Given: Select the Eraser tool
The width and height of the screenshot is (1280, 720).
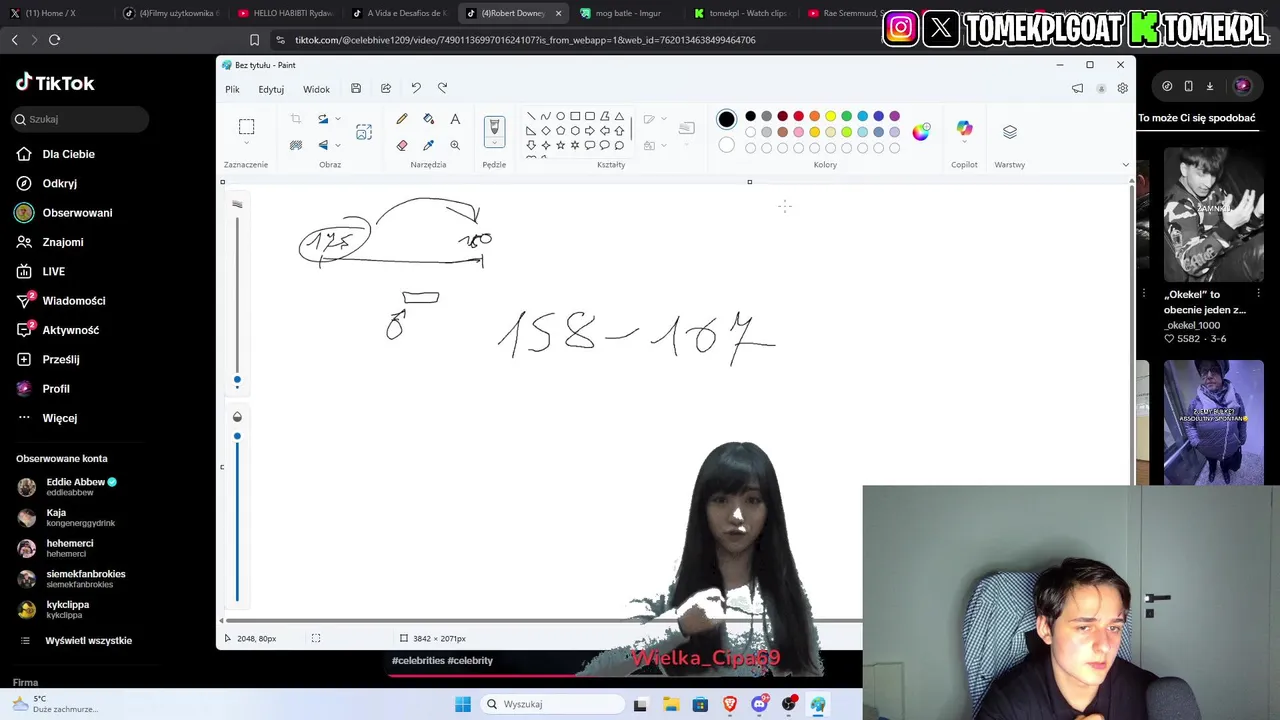Looking at the screenshot, I should [402, 145].
